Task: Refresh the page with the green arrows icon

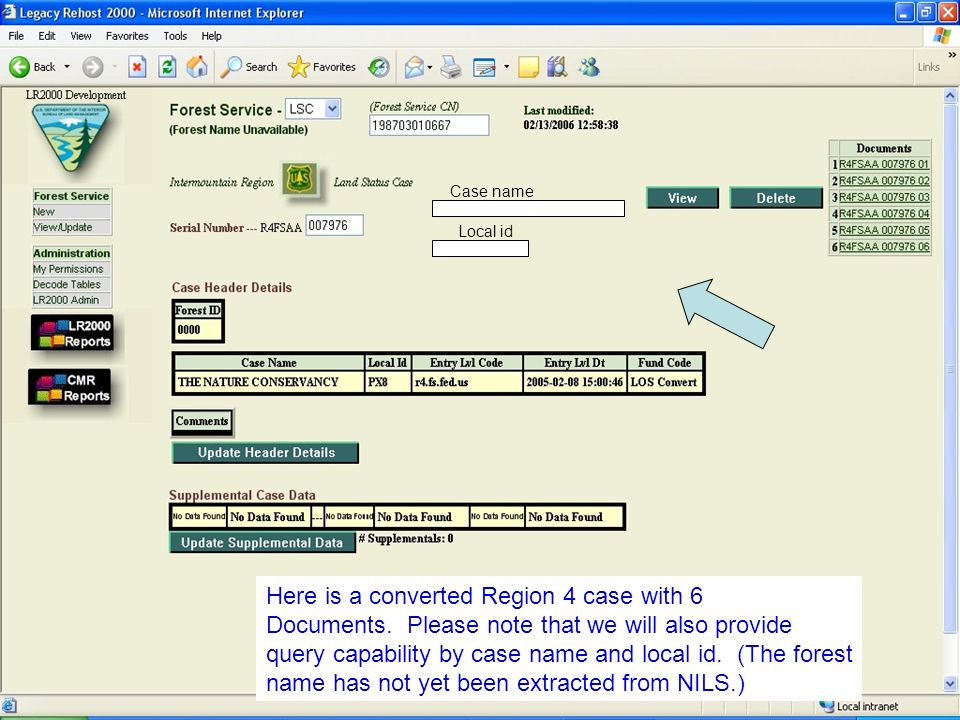Action: (x=167, y=67)
